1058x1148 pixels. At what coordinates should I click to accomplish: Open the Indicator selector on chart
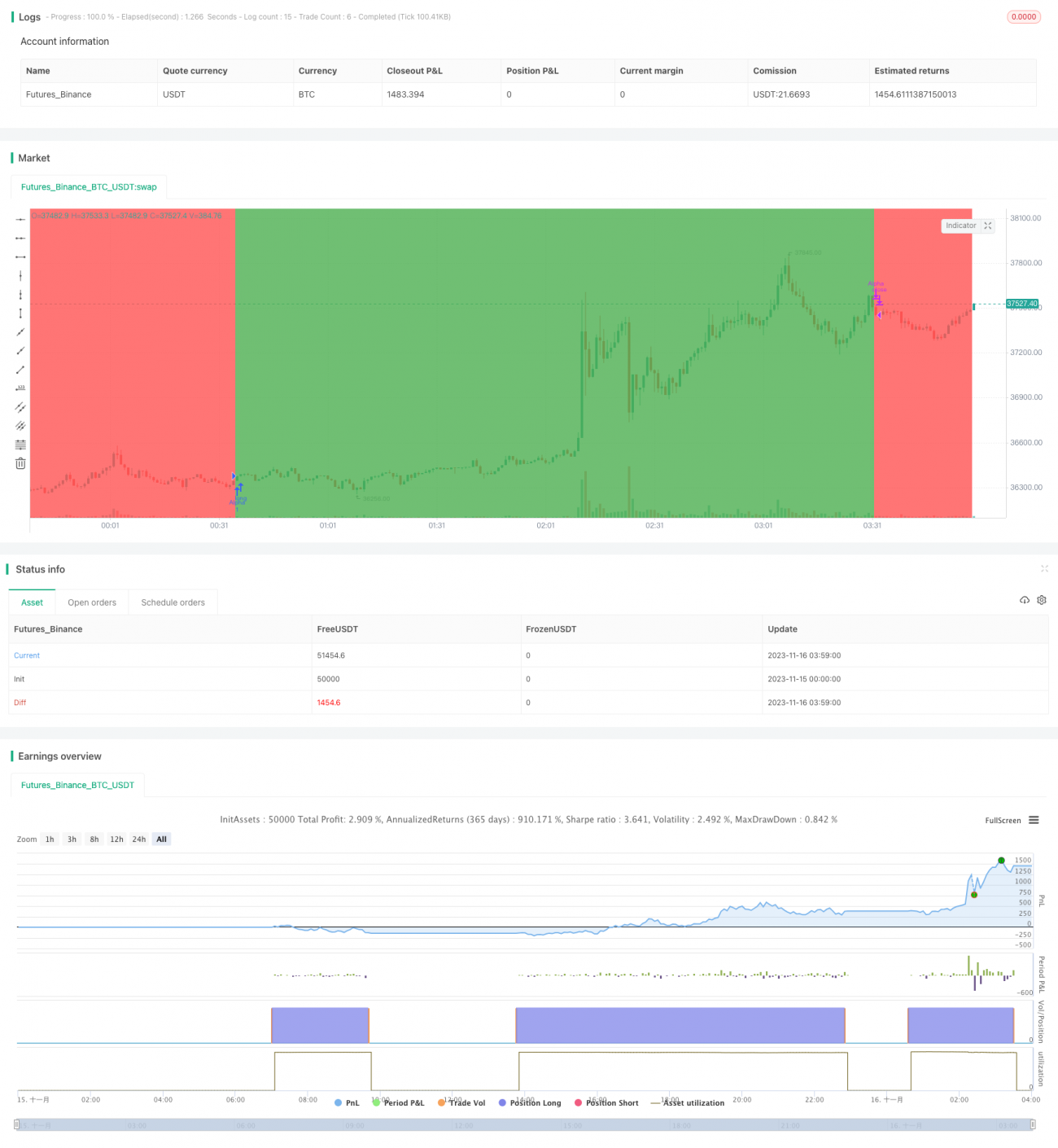960,226
